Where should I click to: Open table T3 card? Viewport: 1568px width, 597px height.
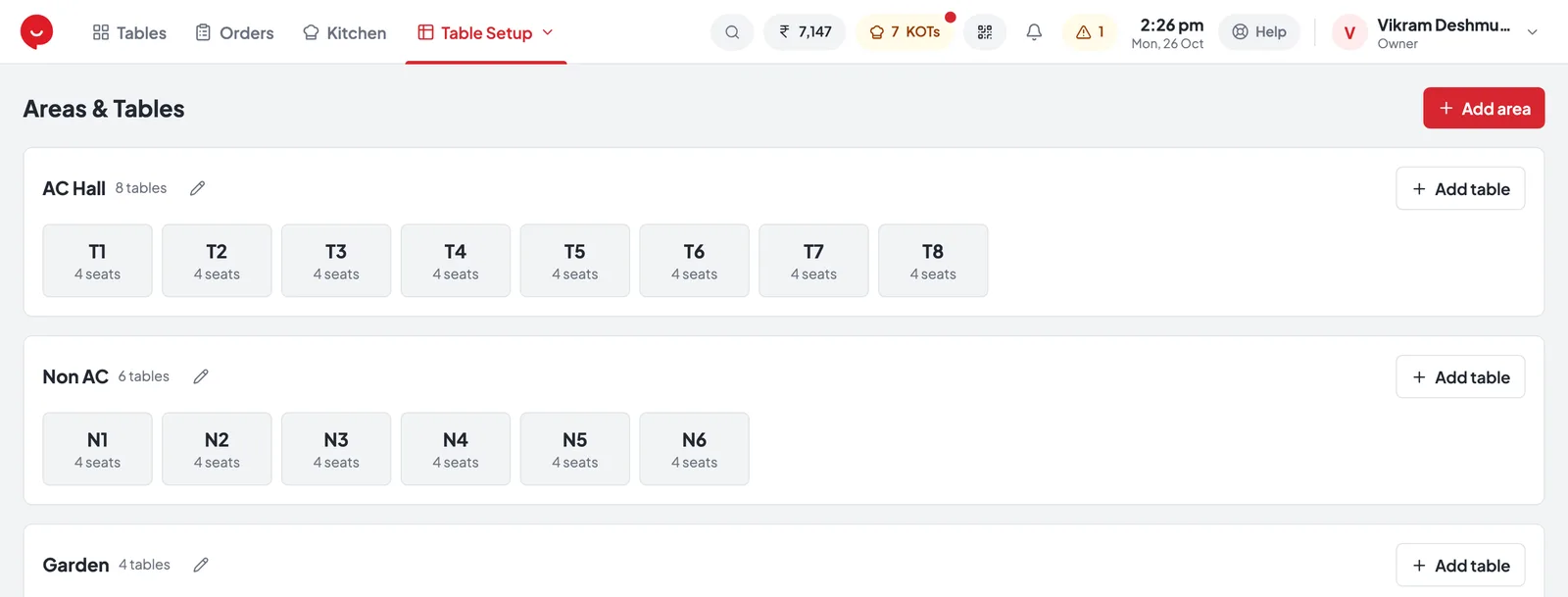point(336,261)
